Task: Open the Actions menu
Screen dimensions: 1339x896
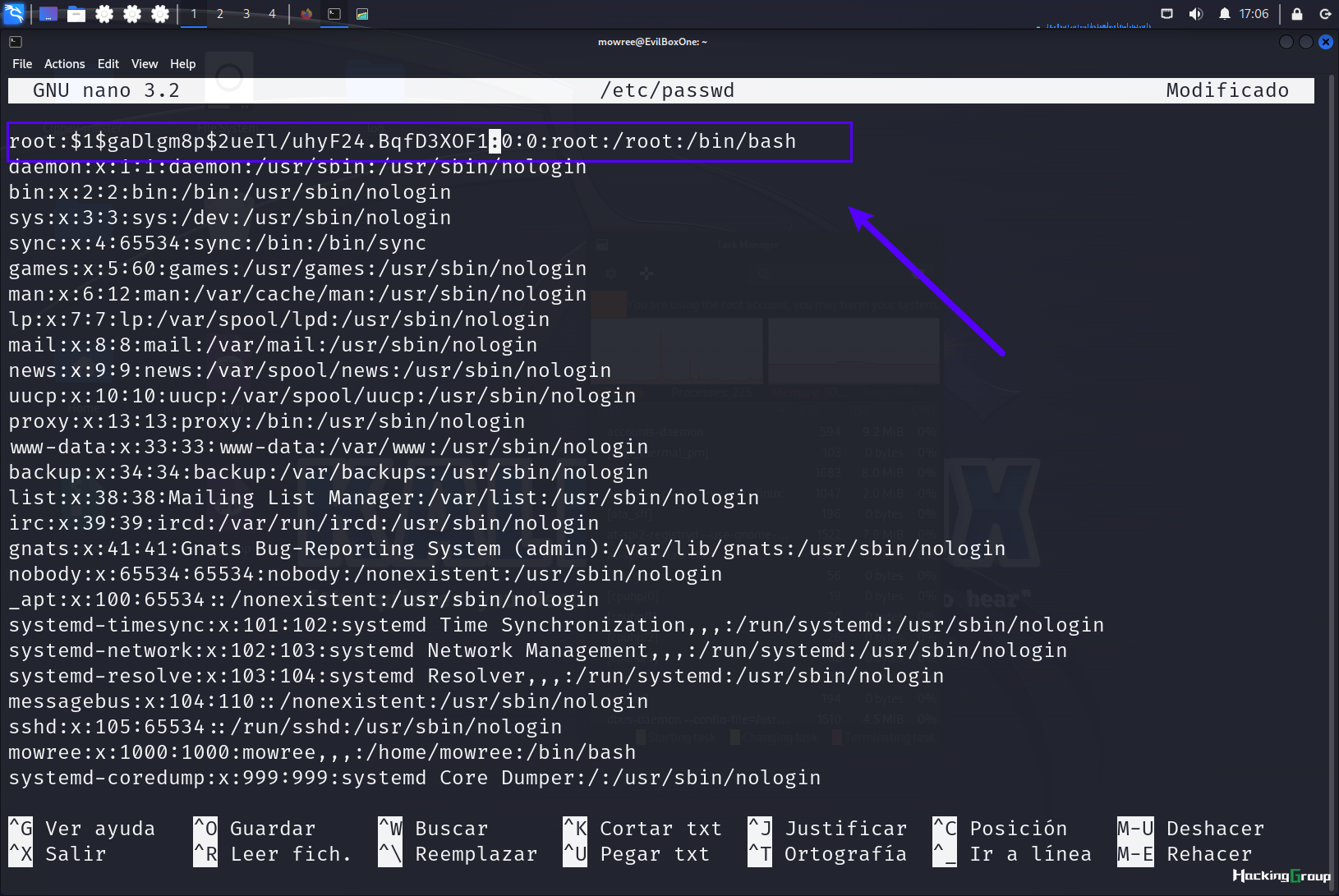Action: (x=65, y=64)
